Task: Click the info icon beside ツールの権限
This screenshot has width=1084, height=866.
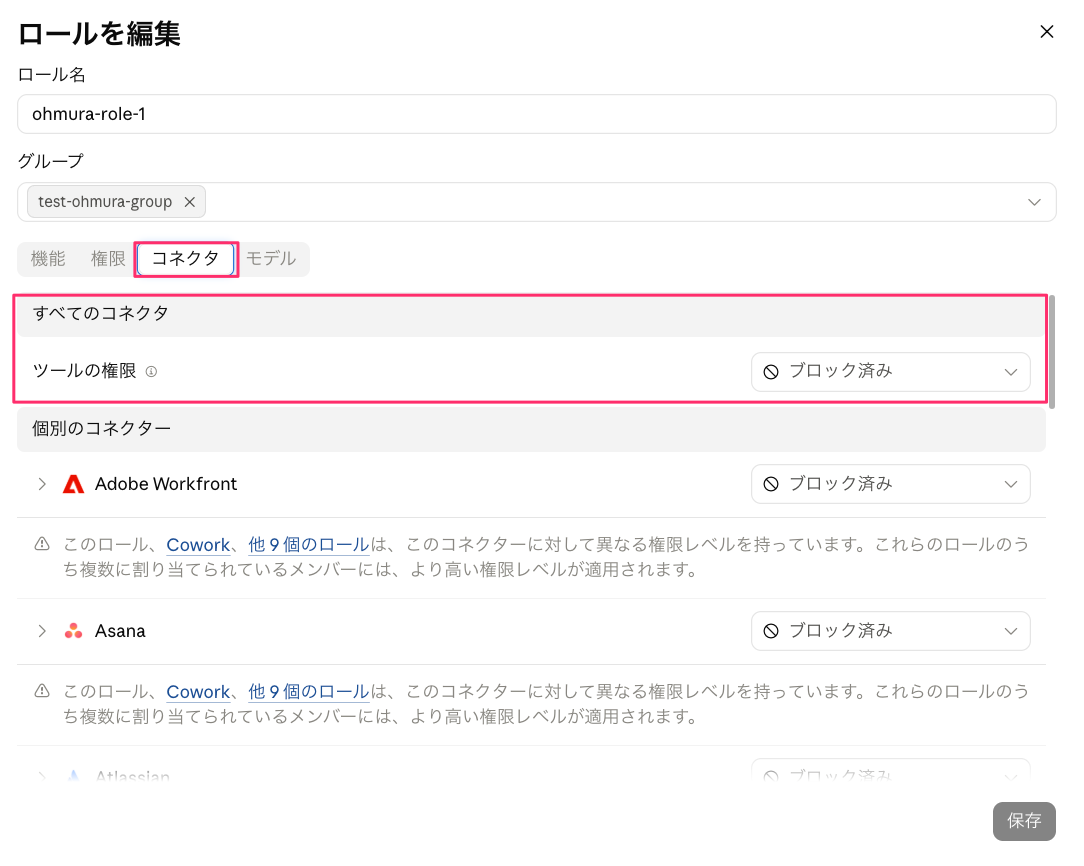Action: click(151, 372)
